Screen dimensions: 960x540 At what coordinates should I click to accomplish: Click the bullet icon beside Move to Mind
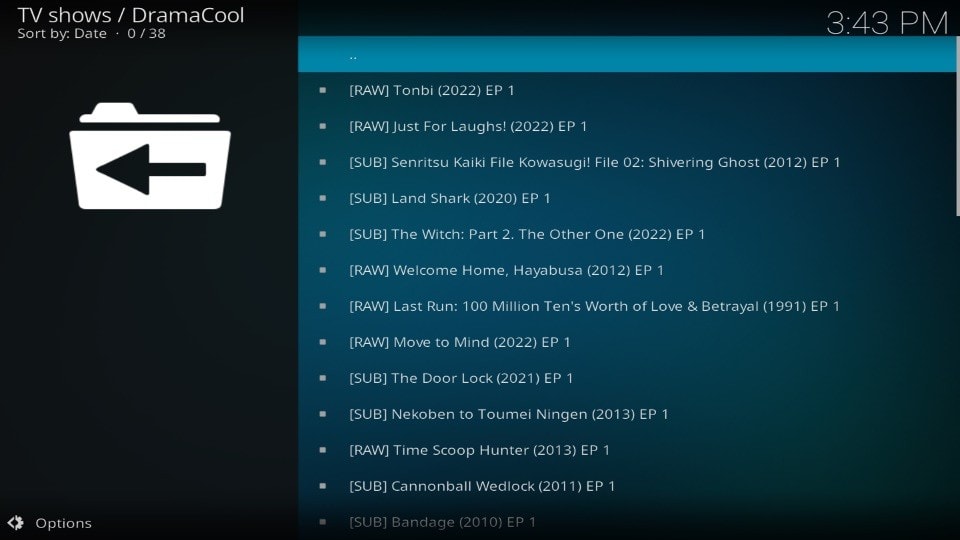tap(323, 342)
